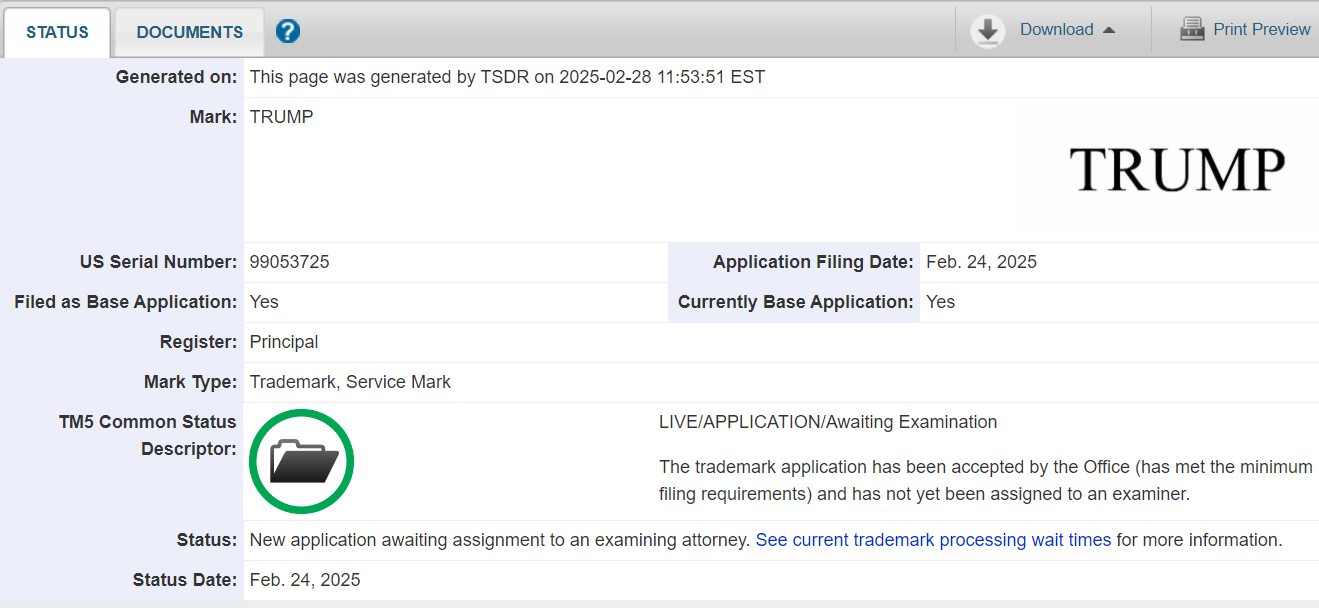Open the DOCUMENTS tab
The width and height of the screenshot is (1319, 608).
[x=190, y=32]
